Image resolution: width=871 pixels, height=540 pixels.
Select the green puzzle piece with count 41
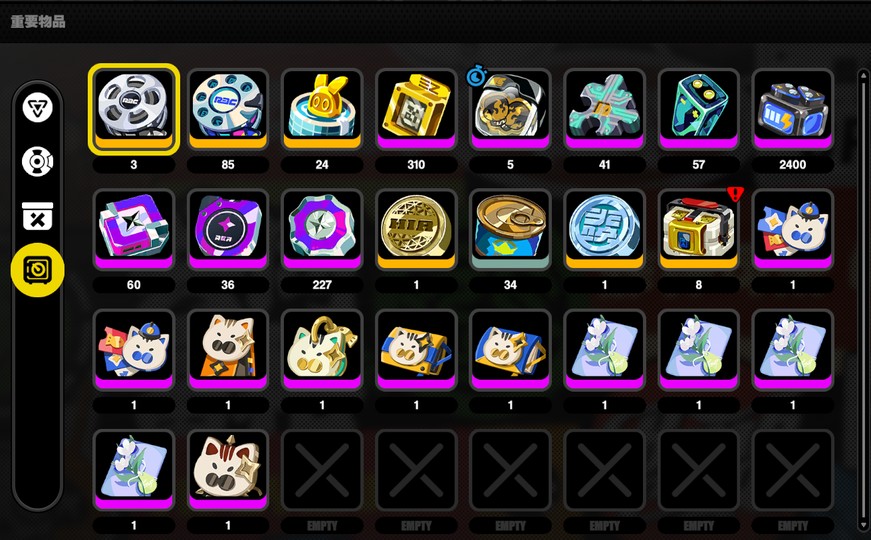click(x=604, y=109)
